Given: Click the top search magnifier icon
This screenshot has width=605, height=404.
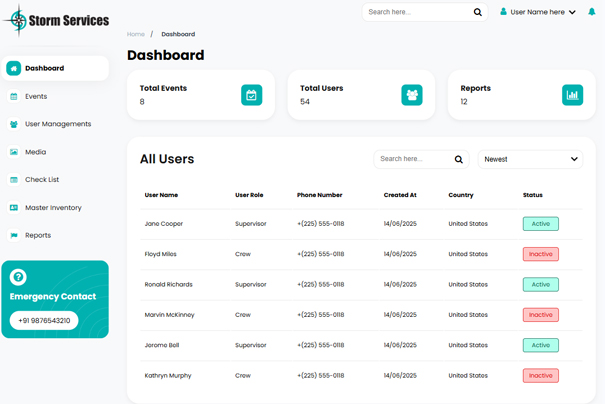Looking at the screenshot, I should tap(477, 12).
